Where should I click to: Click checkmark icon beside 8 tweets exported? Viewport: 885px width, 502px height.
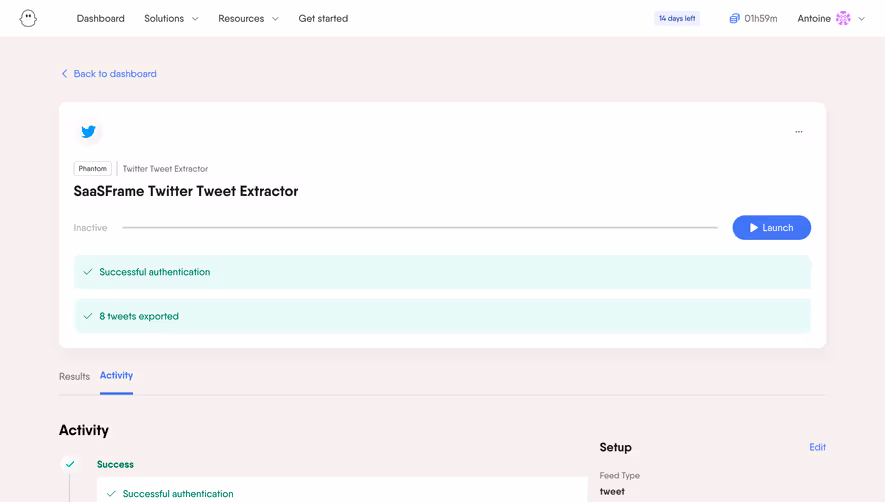(x=87, y=316)
